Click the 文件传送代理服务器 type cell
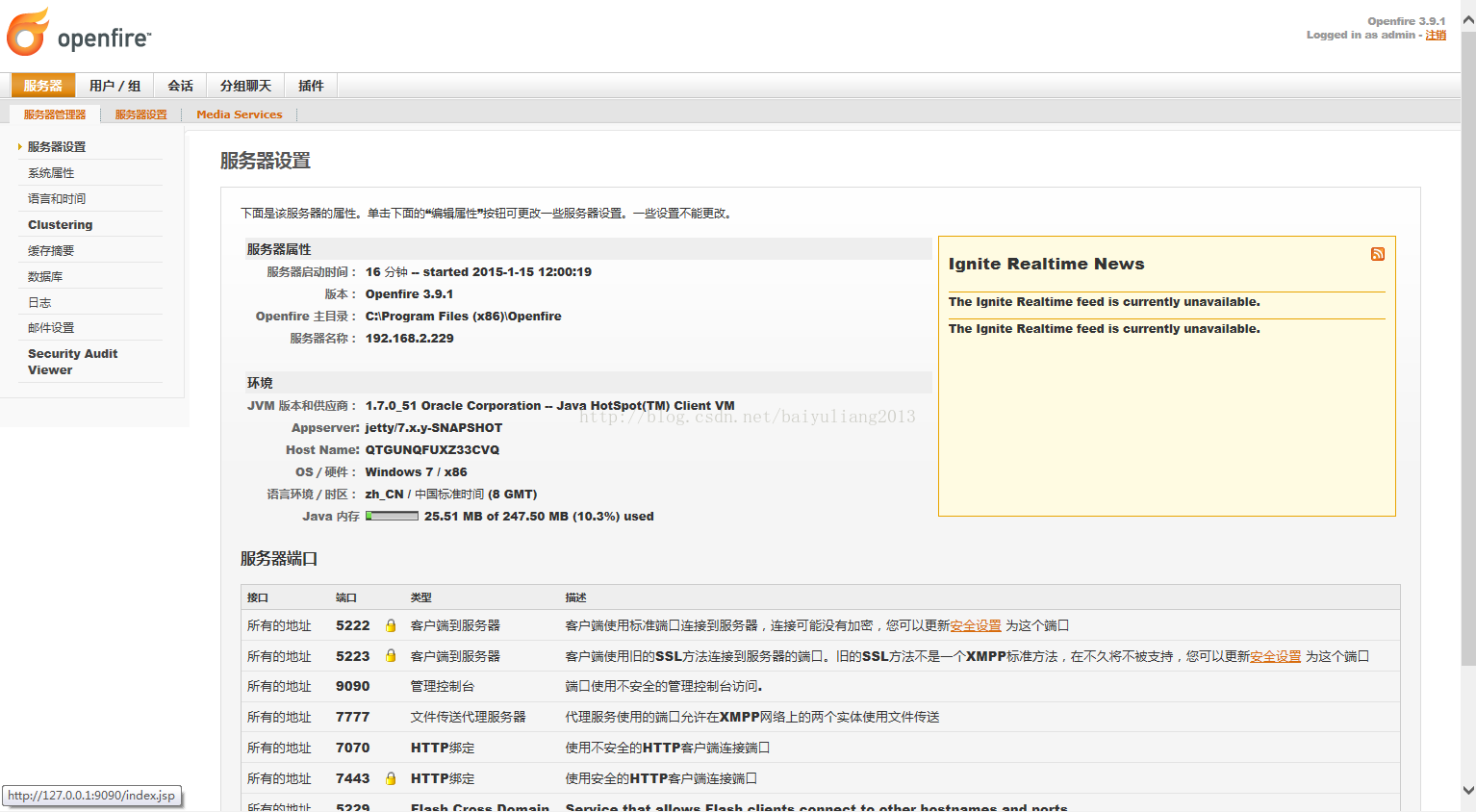The height and width of the screenshot is (812, 1476). coord(468,717)
